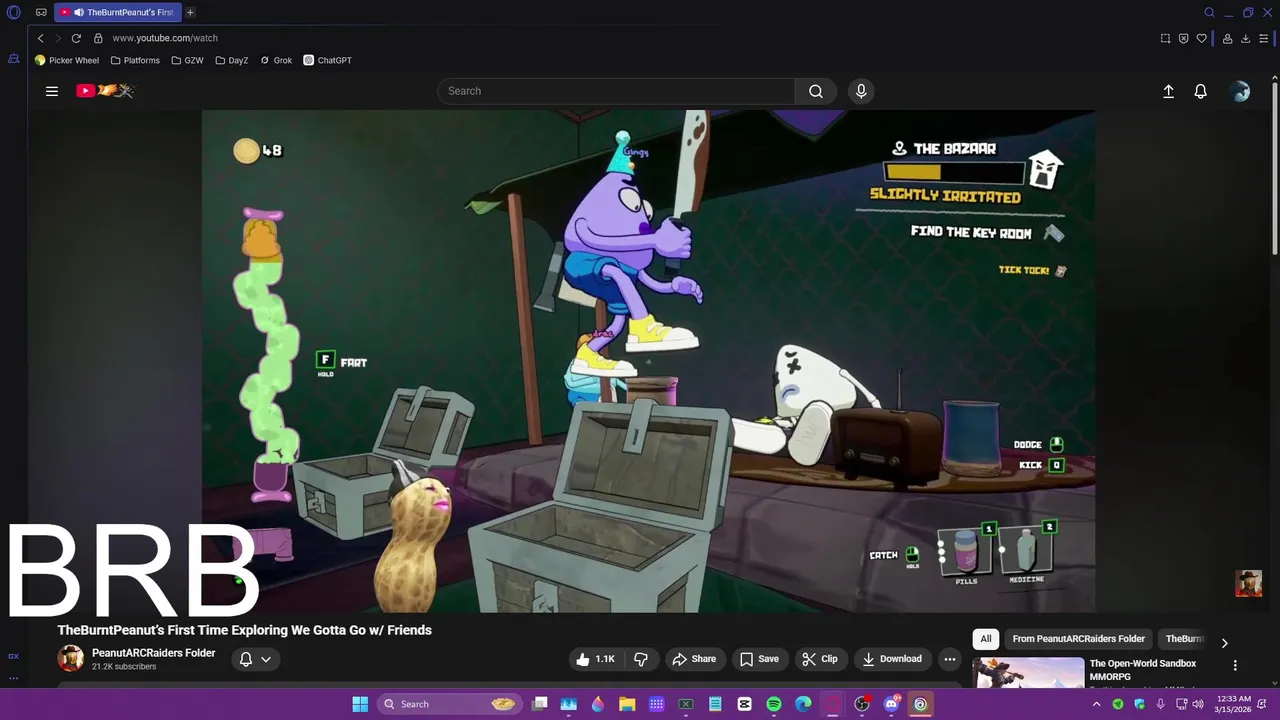The height and width of the screenshot is (720, 1280).
Task: View site security lock info
Action: tap(98, 38)
